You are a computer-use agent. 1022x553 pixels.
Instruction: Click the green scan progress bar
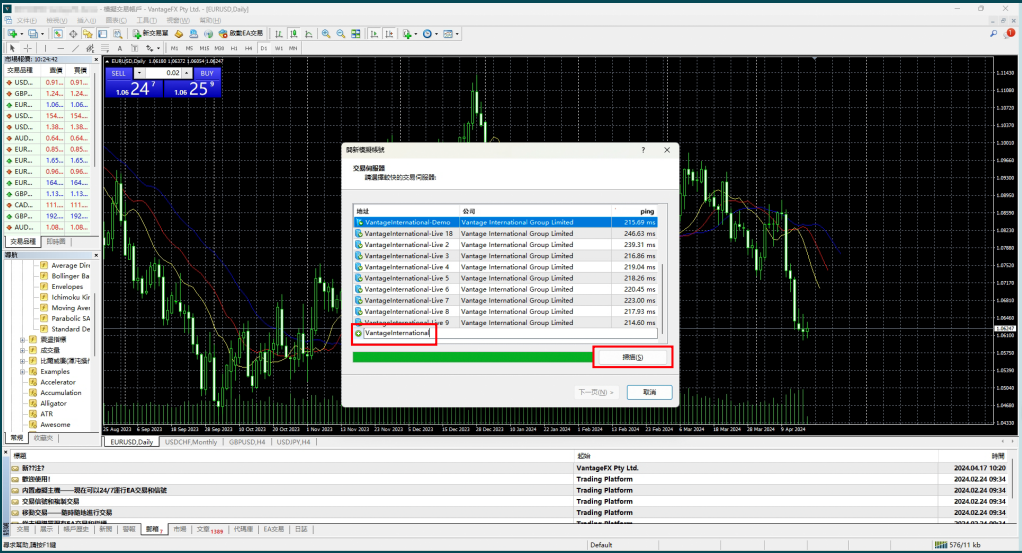click(x=470, y=356)
